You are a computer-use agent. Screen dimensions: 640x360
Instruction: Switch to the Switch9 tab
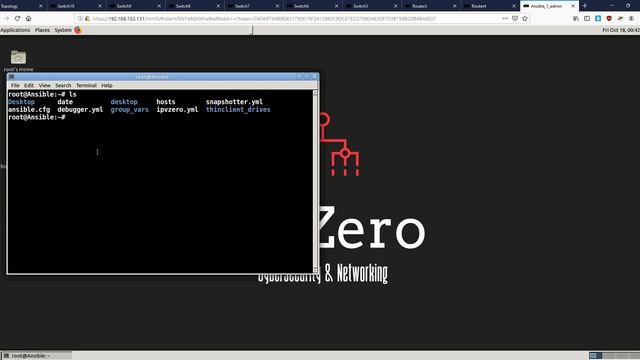135,6
